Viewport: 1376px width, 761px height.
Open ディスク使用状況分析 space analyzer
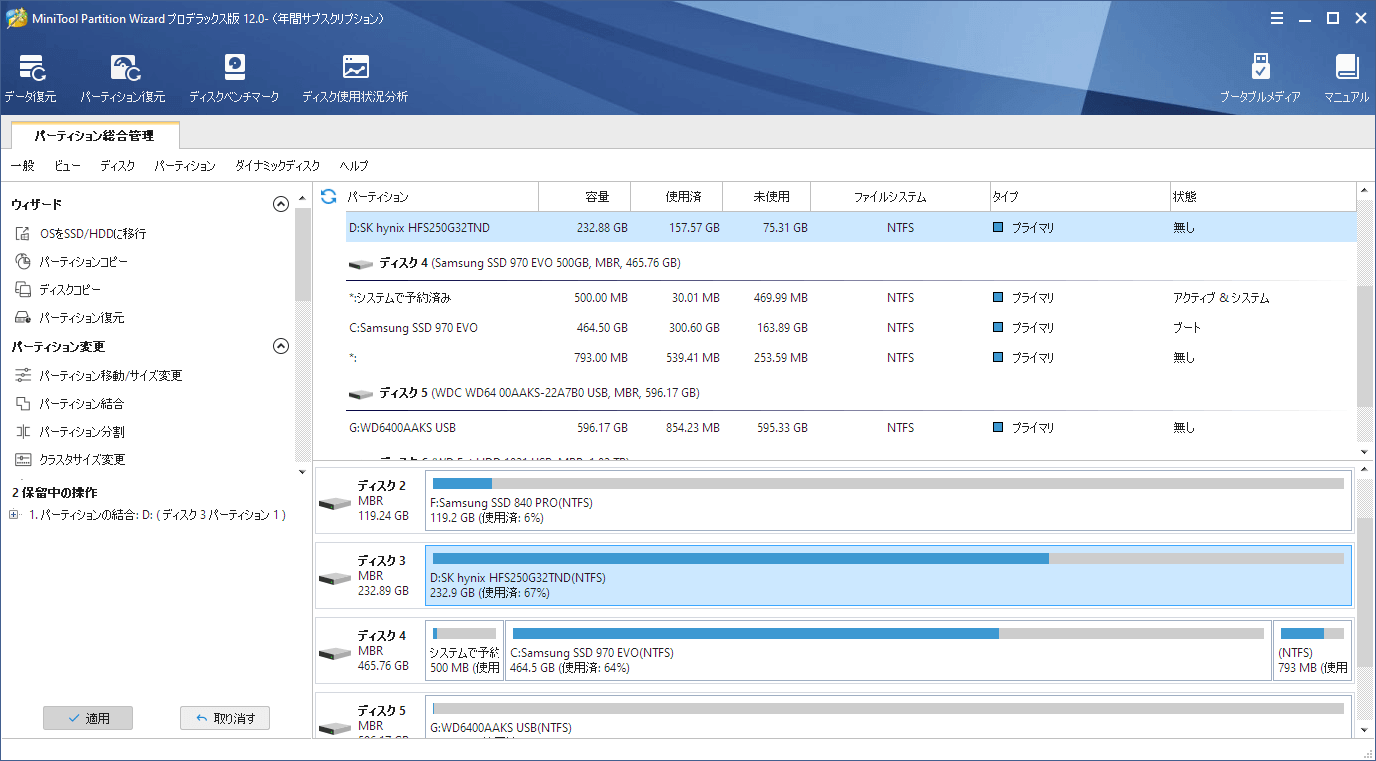pos(355,78)
